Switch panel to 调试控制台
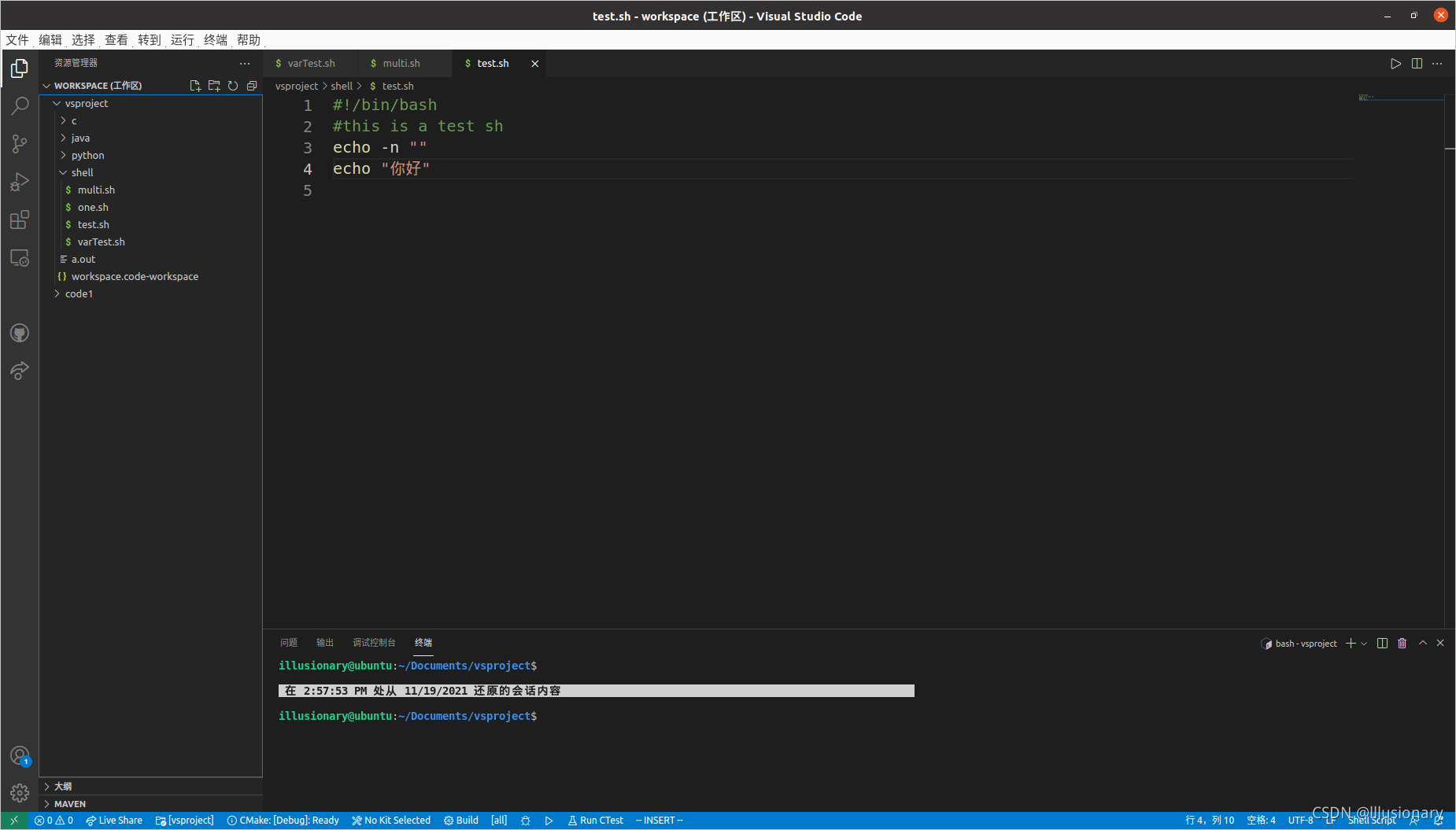The height and width of the screenshot is (830, 1456). pyautogui.click(x=375, y=642)
